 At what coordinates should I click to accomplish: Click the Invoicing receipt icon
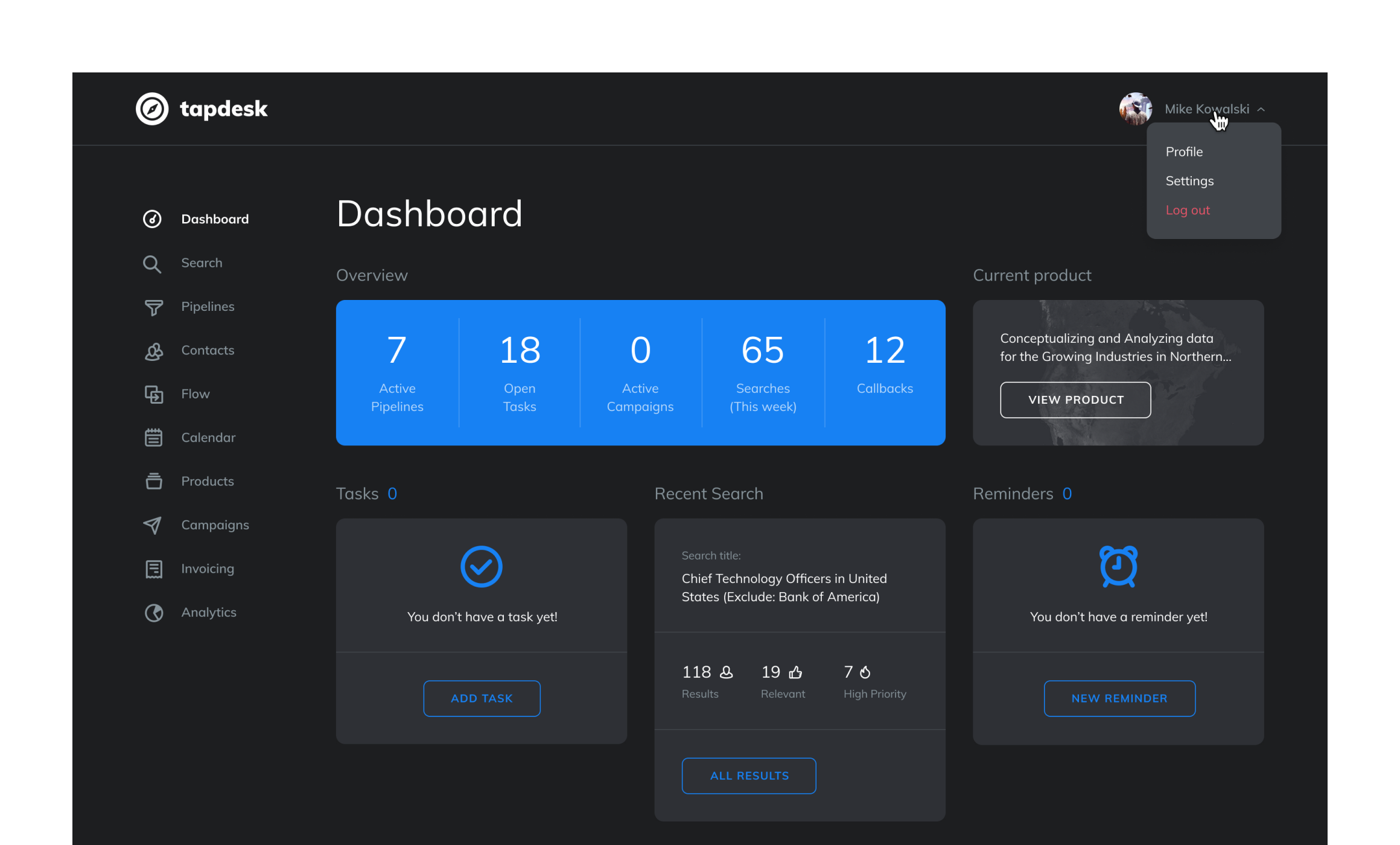click(x=154, y=569)
